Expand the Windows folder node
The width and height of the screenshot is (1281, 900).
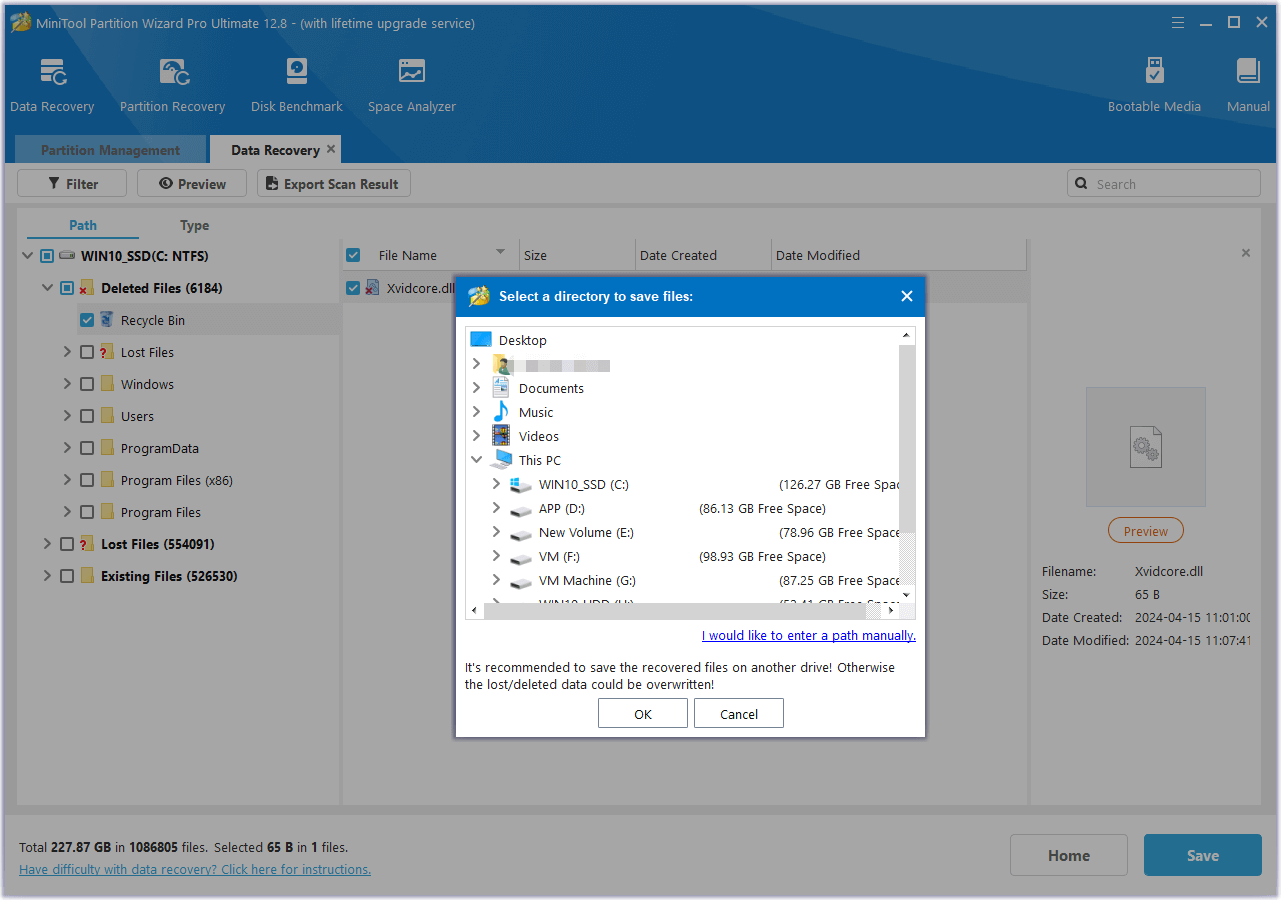[x=67, y=384]
